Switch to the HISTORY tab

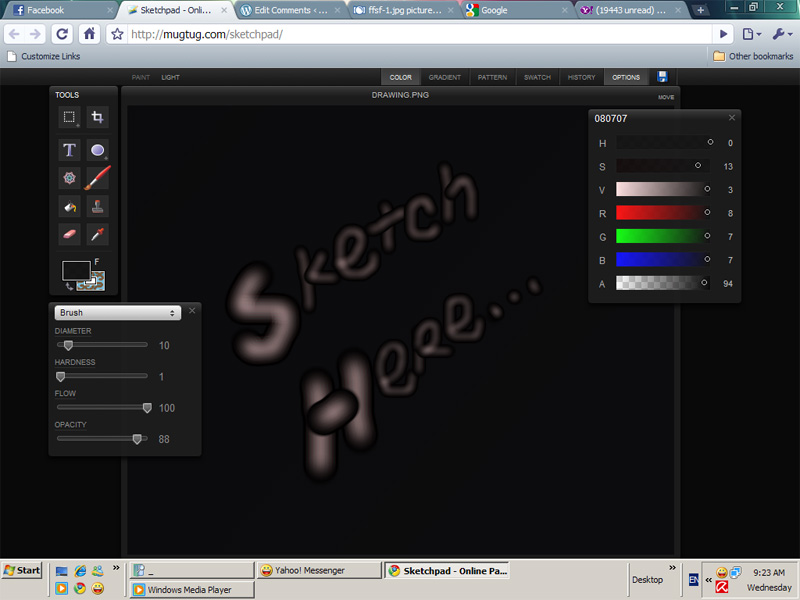pos(582,77)
